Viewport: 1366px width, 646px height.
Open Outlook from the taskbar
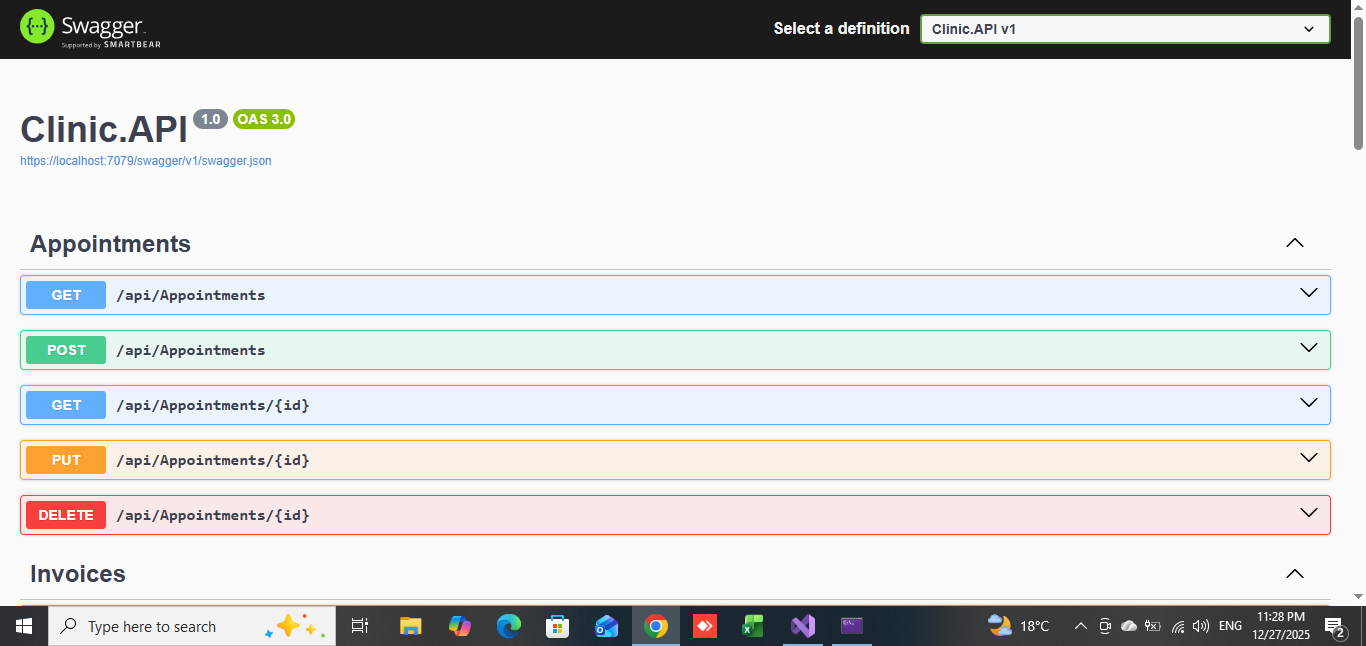[606, 626]
